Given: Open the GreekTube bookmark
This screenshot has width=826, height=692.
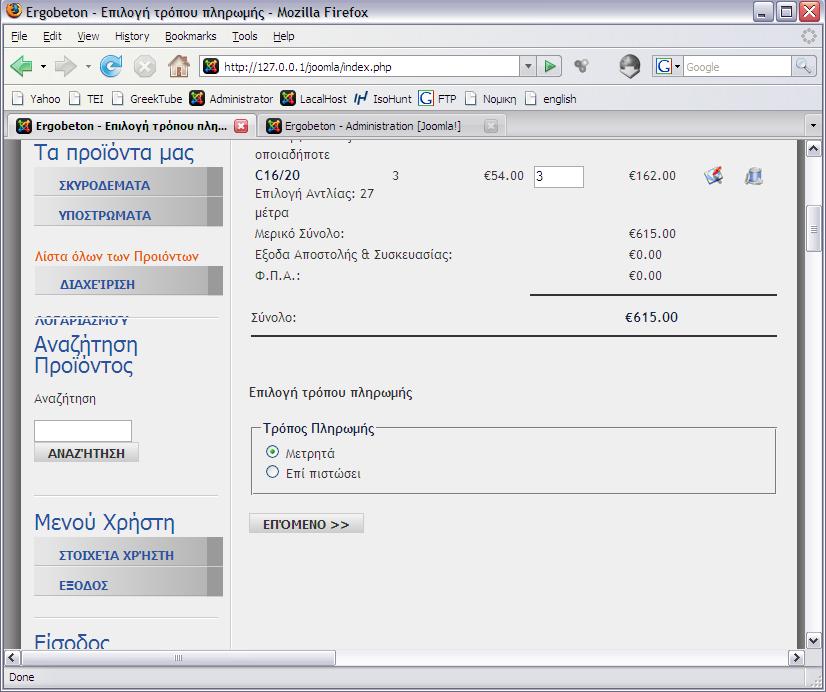Looking at the screenshot, I should coord(148,99).
